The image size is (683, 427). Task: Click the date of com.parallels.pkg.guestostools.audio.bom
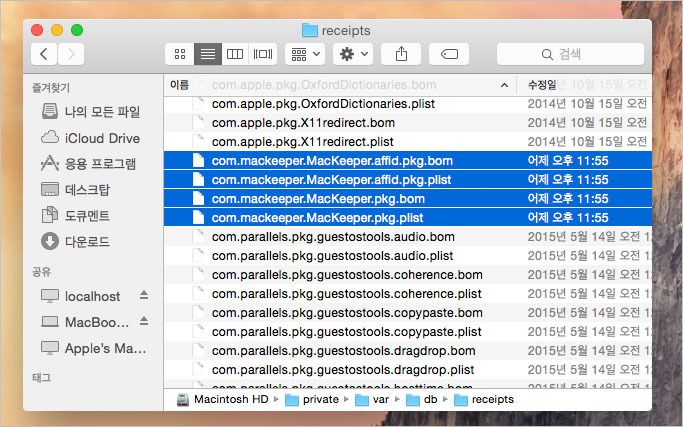coord(589,237)
